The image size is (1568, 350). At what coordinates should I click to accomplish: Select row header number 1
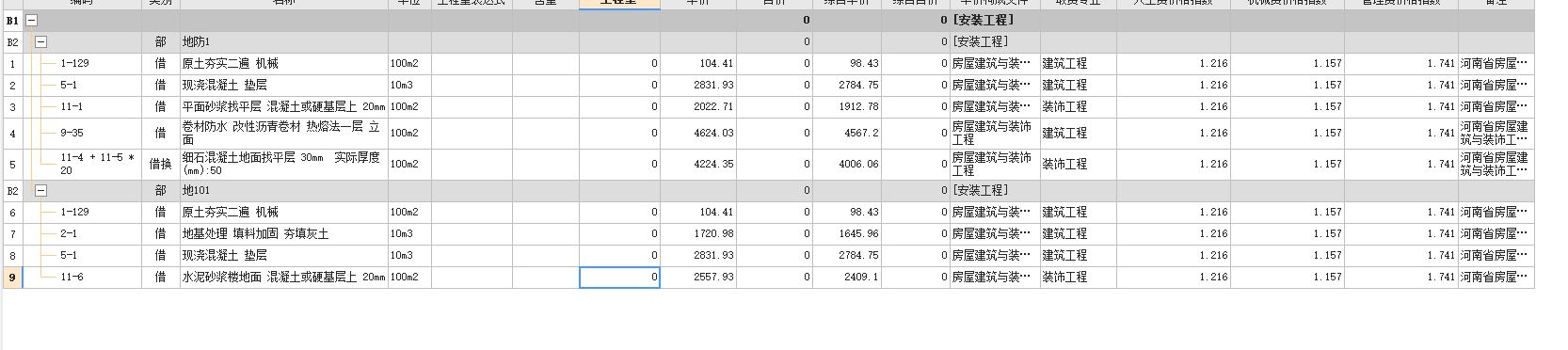point(12,64)
